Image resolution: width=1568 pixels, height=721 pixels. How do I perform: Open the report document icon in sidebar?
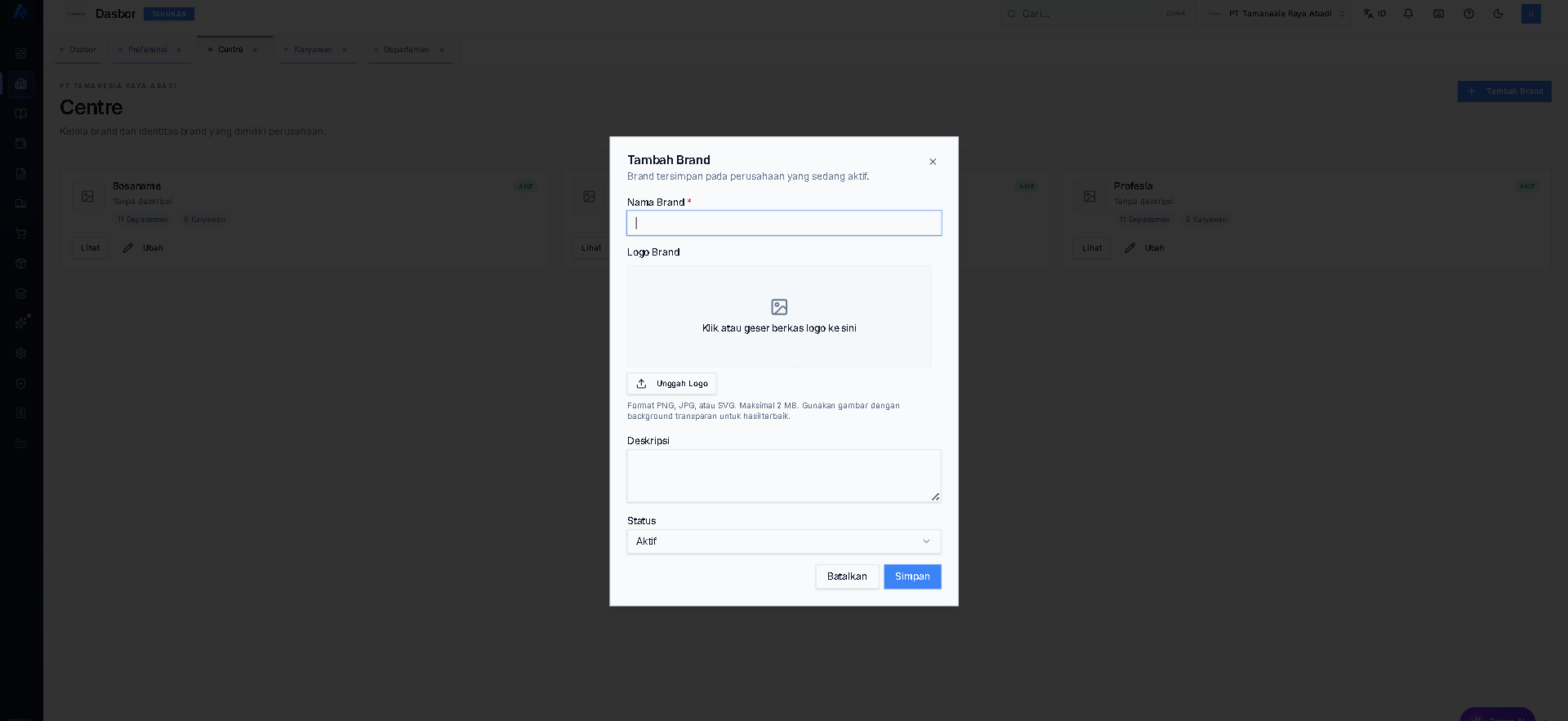[x=21, y=174]
